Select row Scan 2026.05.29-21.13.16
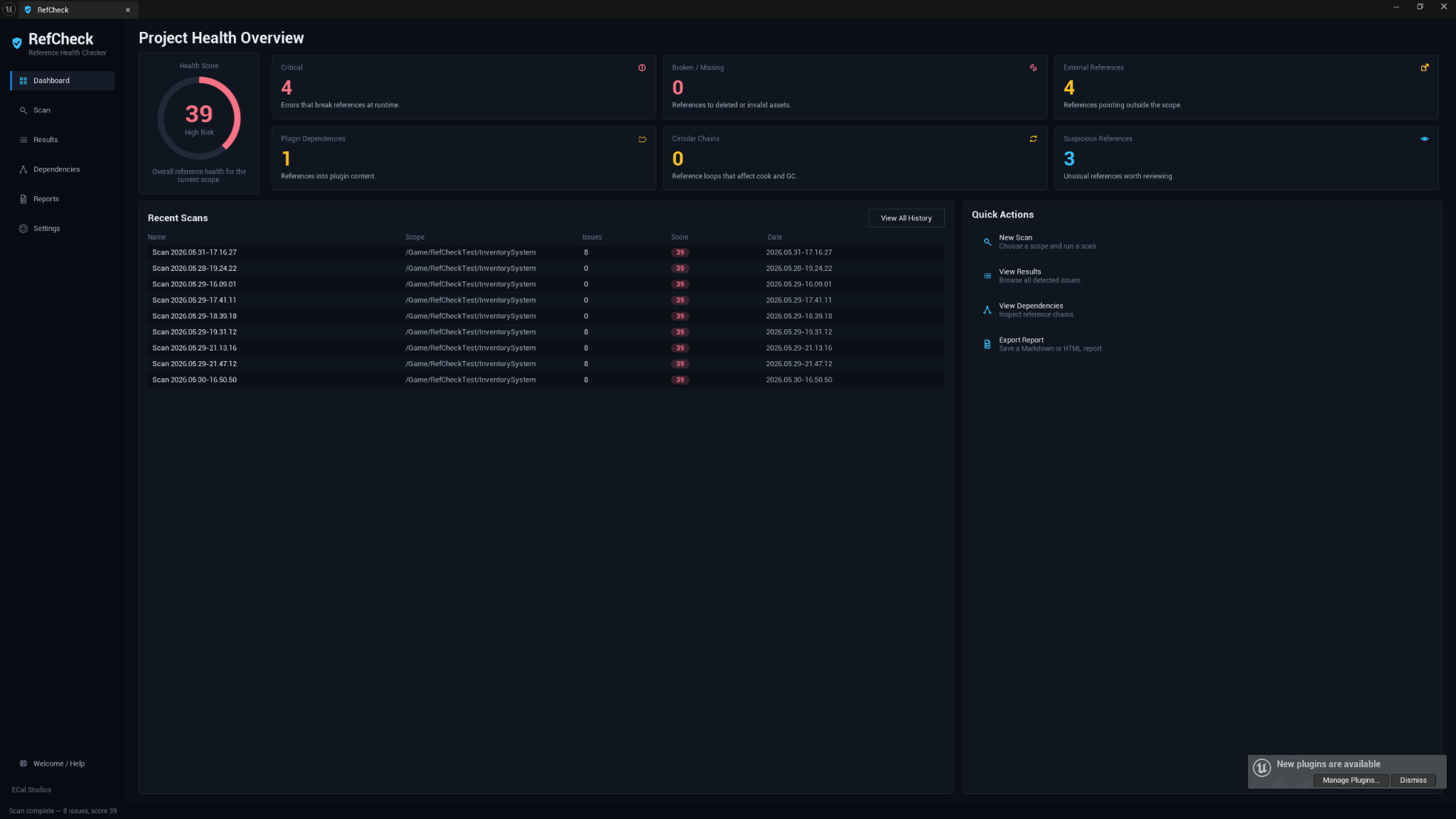Screen dimensions: 1456x819 (x=546, y=348)
